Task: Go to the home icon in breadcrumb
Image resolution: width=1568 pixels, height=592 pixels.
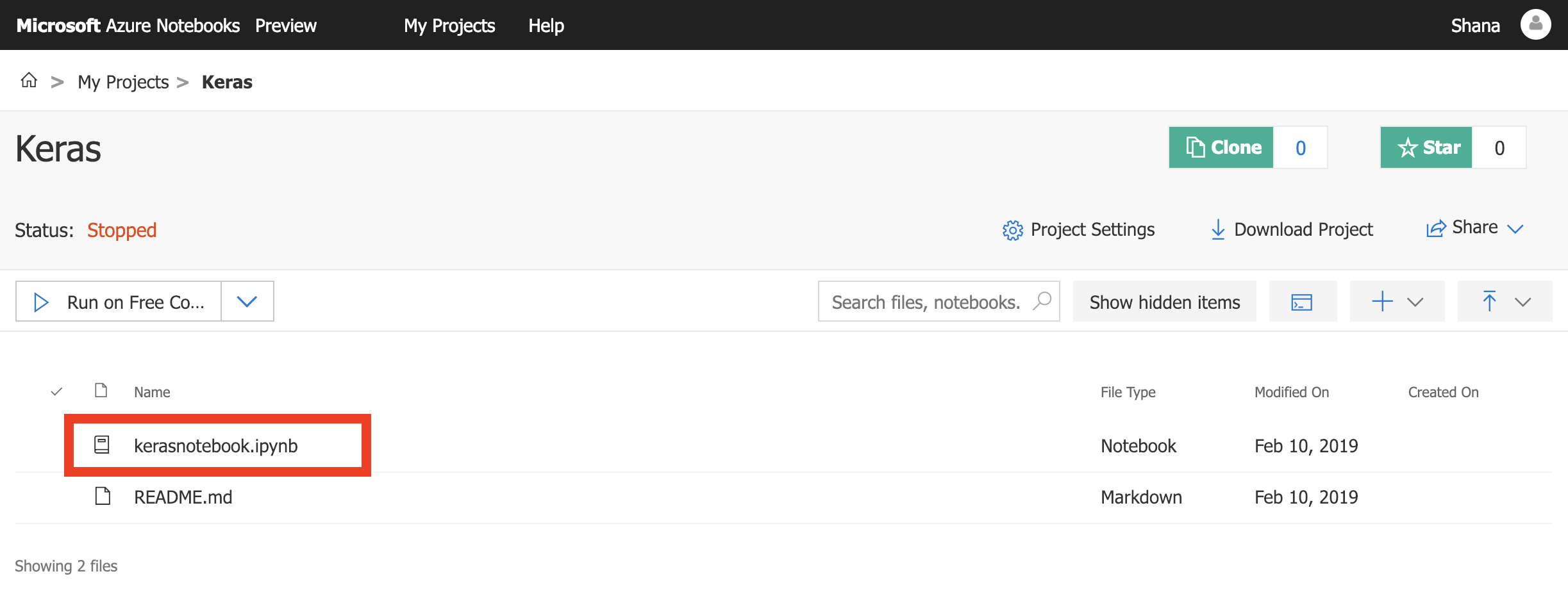Action: coord(29,80)
